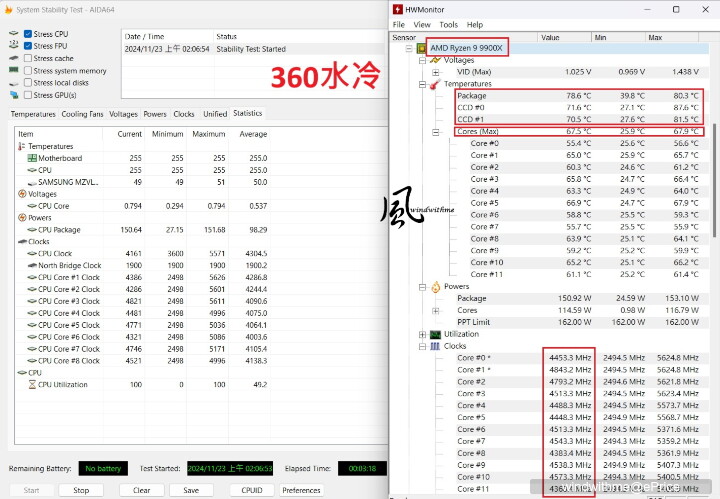This screenshot has height=499, width=720.
Task: Click the HWMonitor lightning app icon
Action: click(x=398, y=9)
